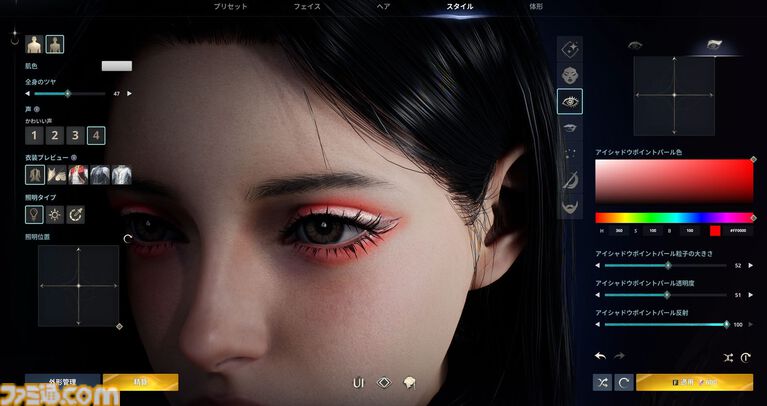
Task: Click the gold button next to 外形管理
Action: point(140,382)
